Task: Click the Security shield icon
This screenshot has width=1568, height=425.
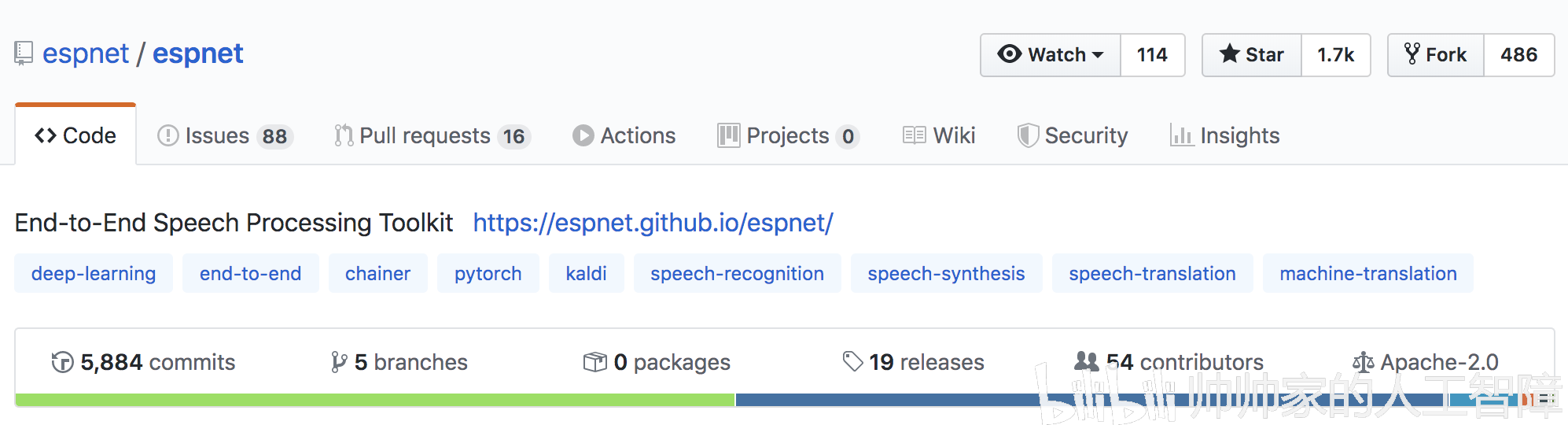Action: tap(1027, 135)
